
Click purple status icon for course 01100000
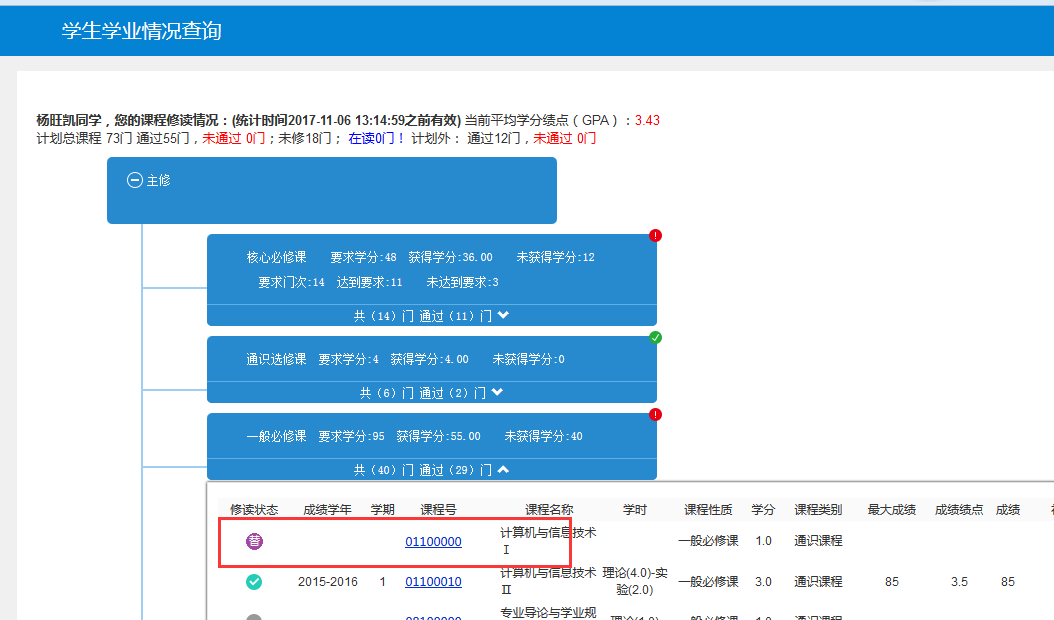pyautogui.click(x=254, y=542)
